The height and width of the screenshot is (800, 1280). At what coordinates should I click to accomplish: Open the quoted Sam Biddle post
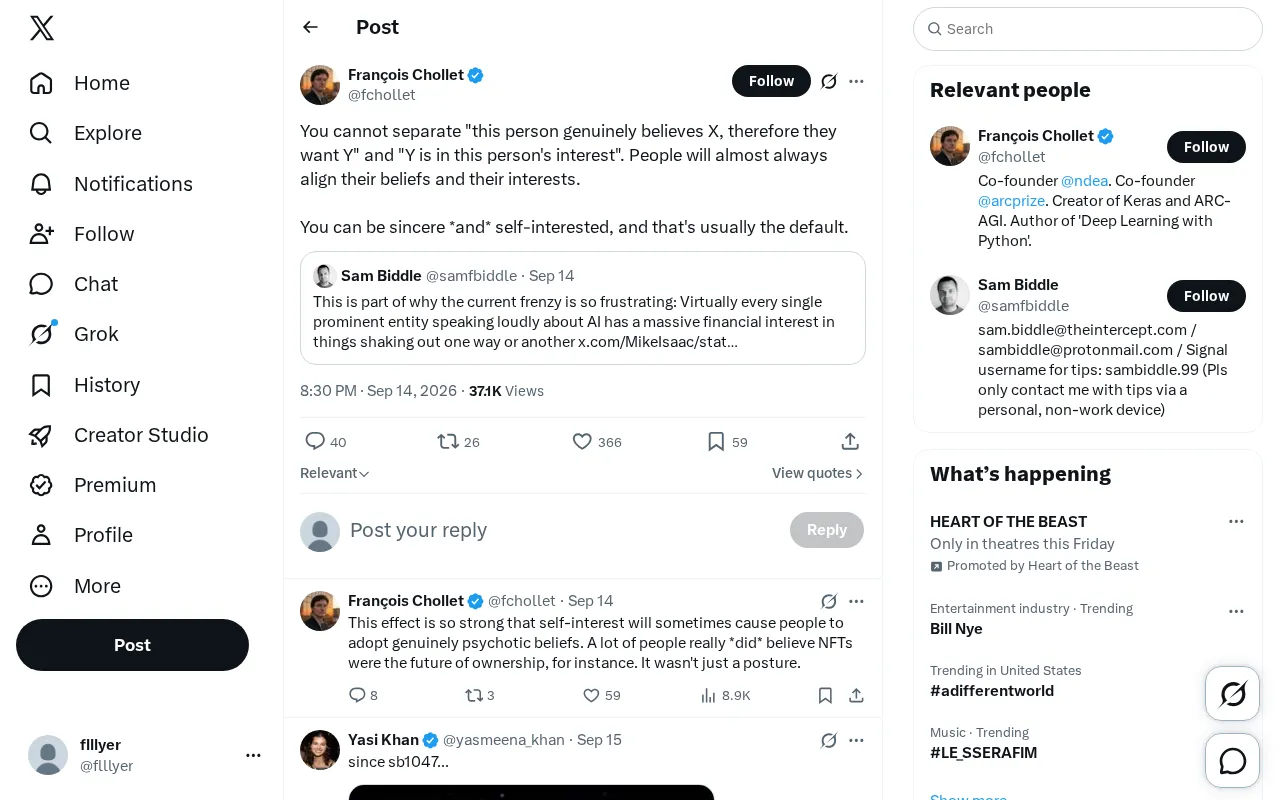point(583,308)
